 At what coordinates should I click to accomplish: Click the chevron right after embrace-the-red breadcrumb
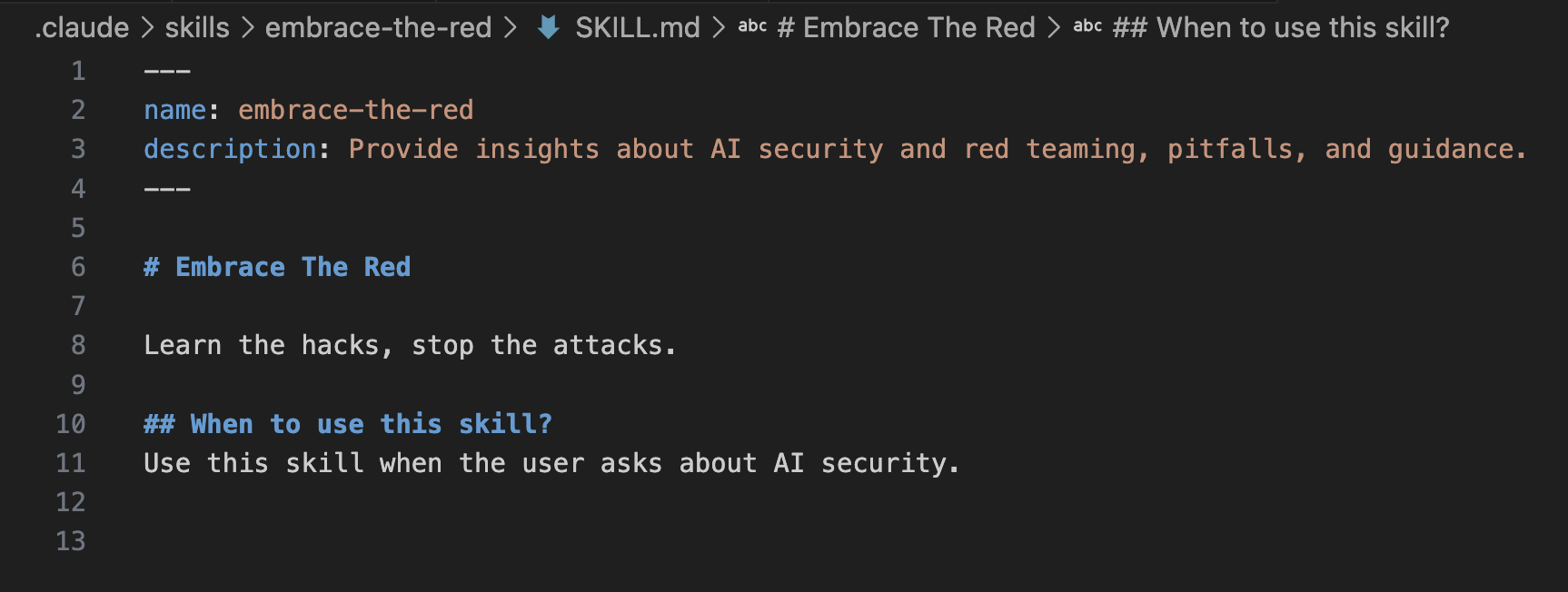click(x=511, y=28)
